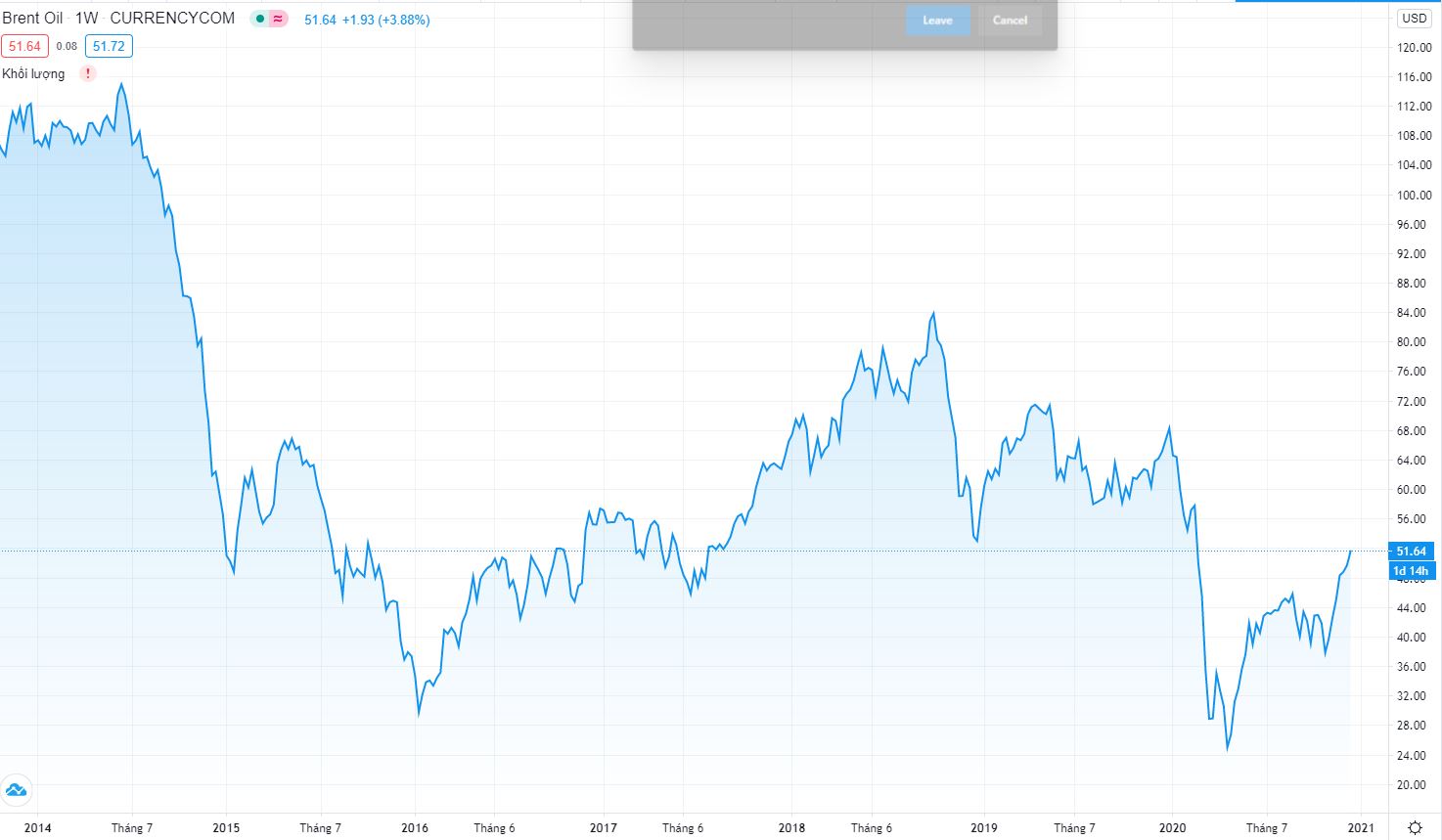This screenshot has width=1442, height=840.
Task: Click the green market status dot
Action: pyautogui.click(x=259, y=19)
